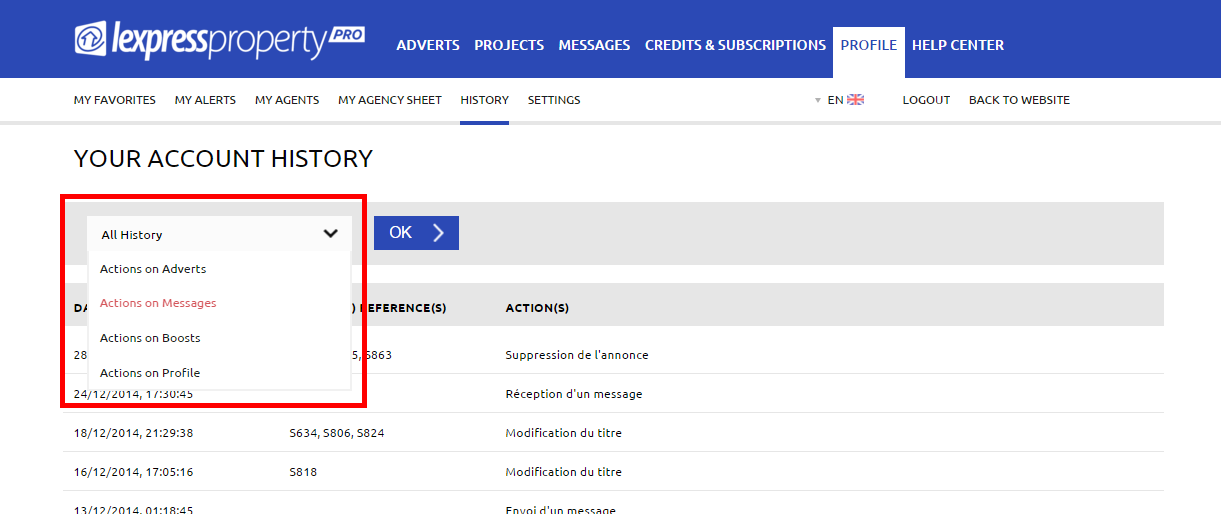1221x514 pixels.
Task: Open the All History dropdown
Action: tap(219, 234)
